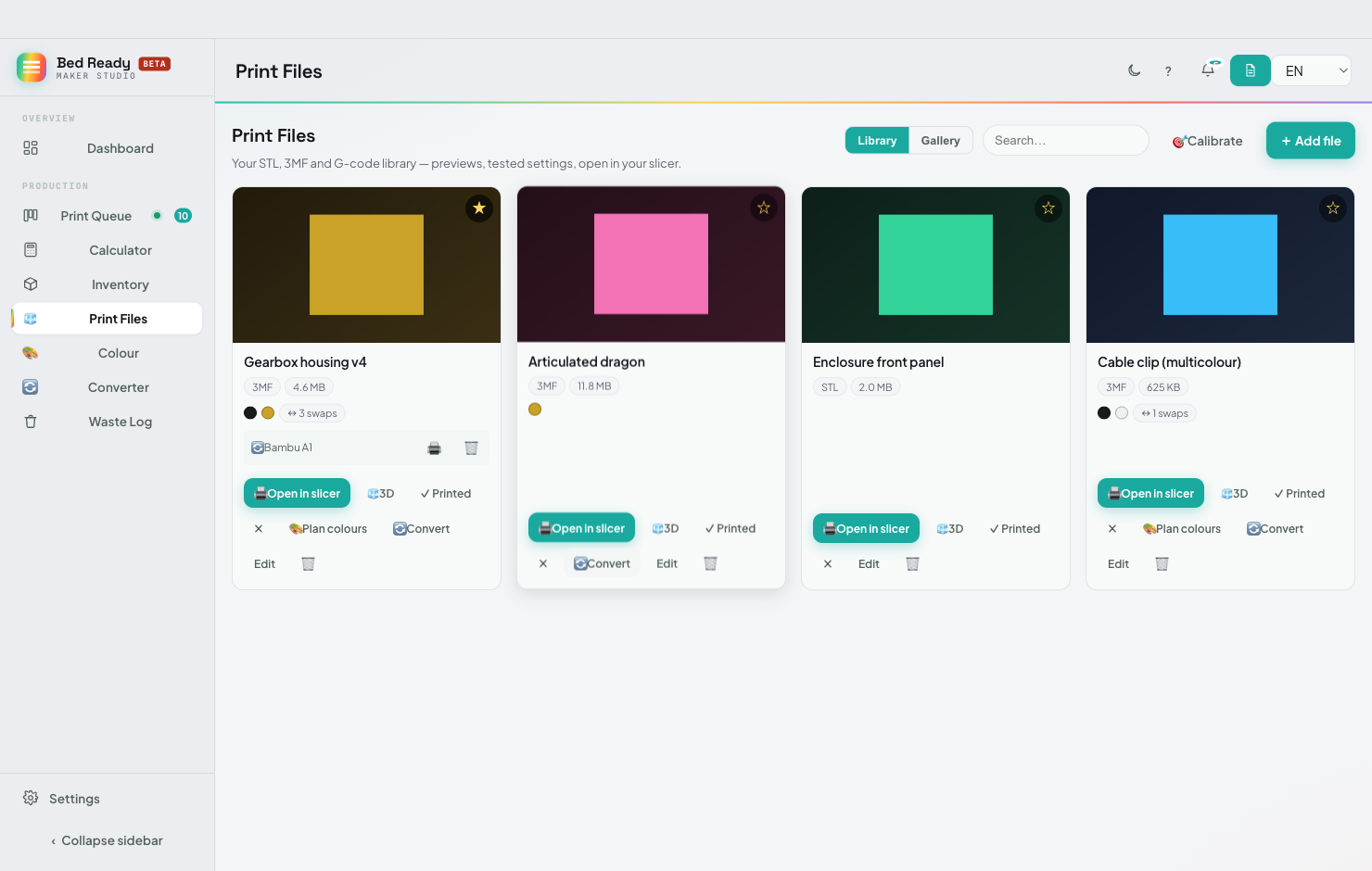Open the Dashboard page
This screenshot has width=1372, height=871.
[108, 148]
